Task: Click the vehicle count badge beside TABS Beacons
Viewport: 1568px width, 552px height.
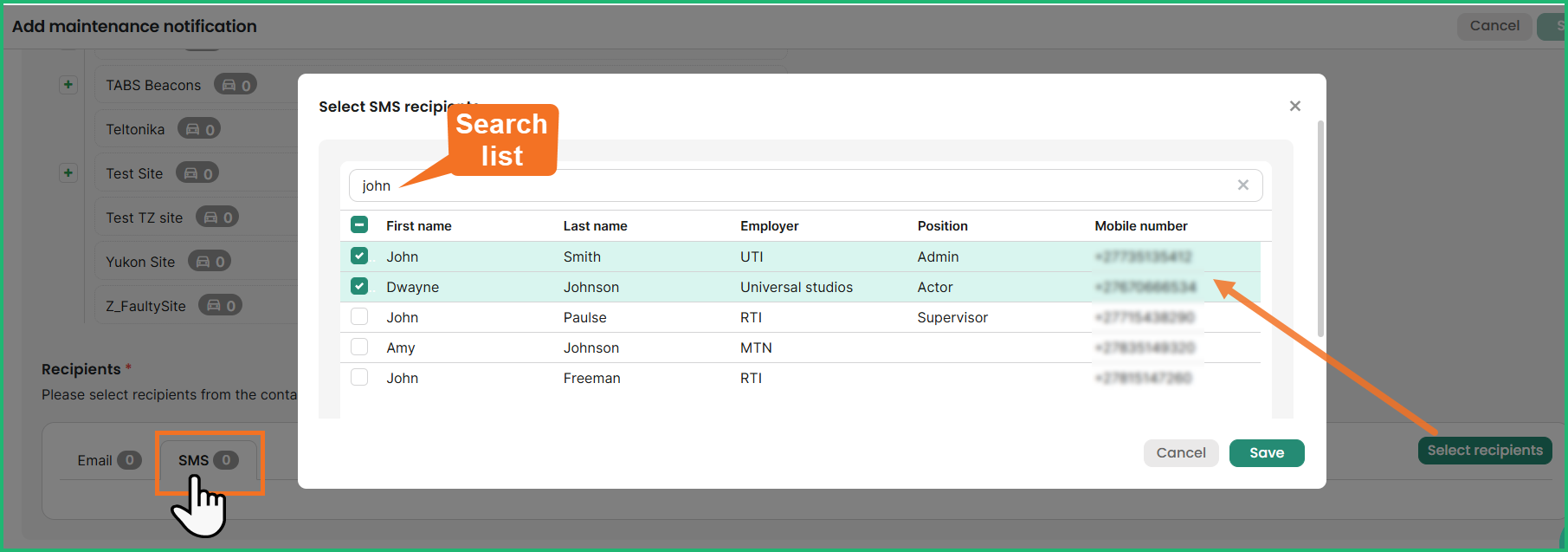Action: pos(236,85)
